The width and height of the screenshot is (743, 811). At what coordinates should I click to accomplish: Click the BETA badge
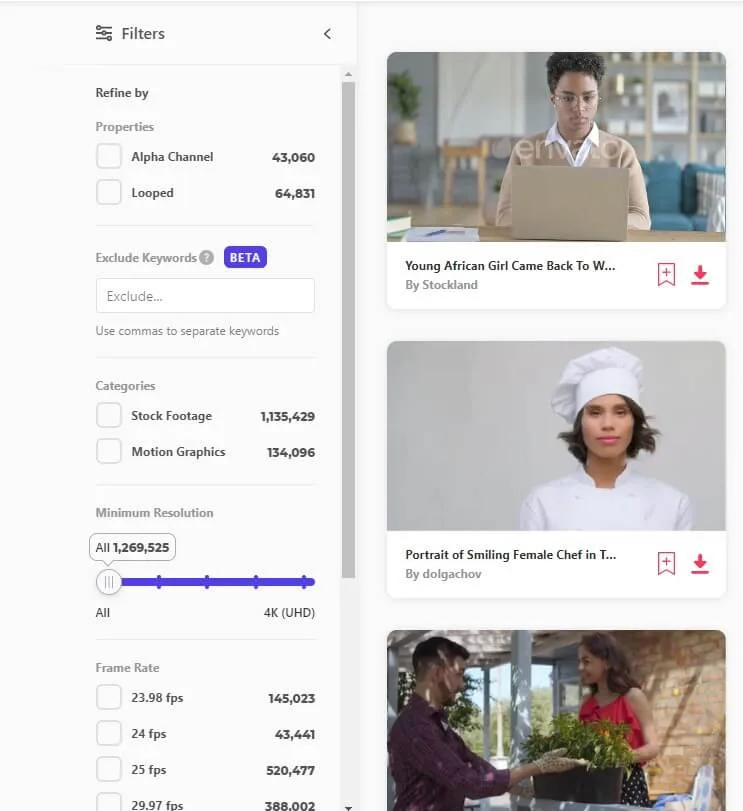point(245,258)
